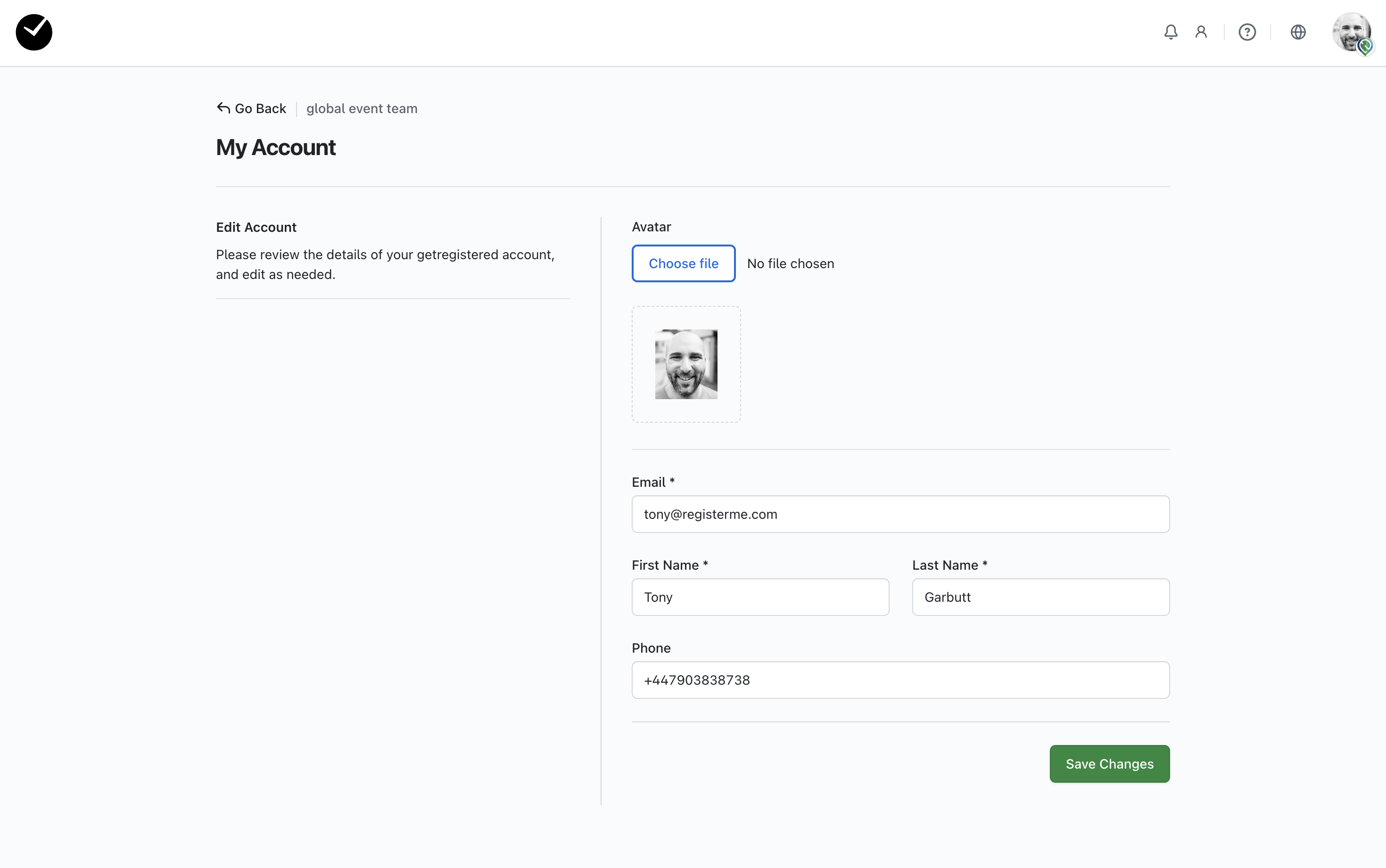Click the Edit Account section title

tap(256, 227)
